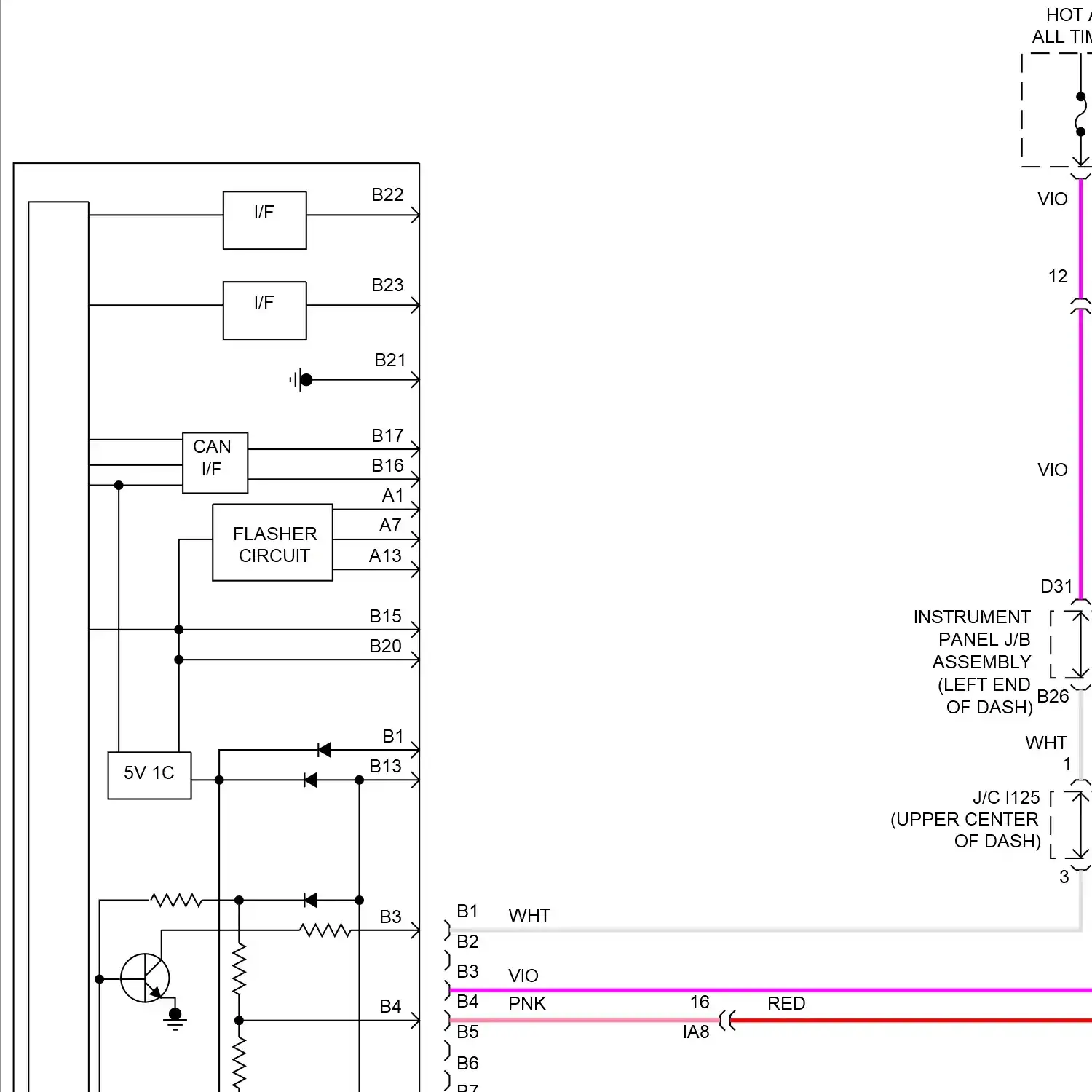Image resolution: width=1092 pixels, height=1092 pixels.
Task: Click the pin label B13
Action: (385, 766)
